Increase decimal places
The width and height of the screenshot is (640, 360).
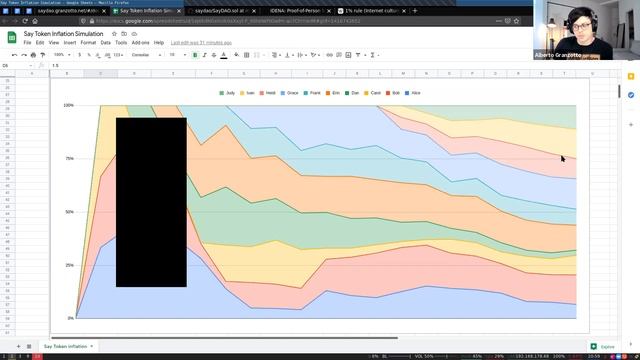point(107,55)
